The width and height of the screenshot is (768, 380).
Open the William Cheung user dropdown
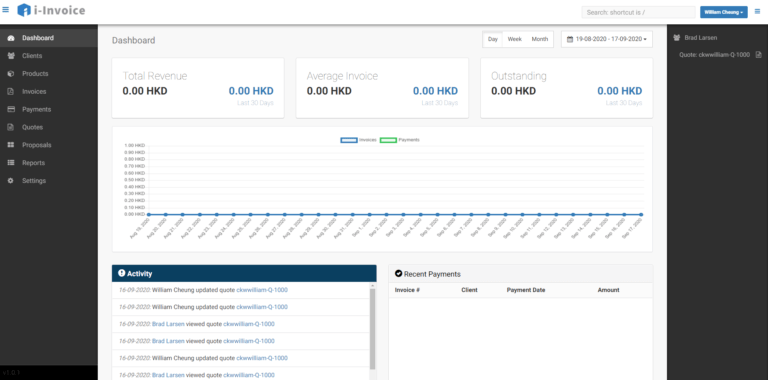click(x=723, y=12)
